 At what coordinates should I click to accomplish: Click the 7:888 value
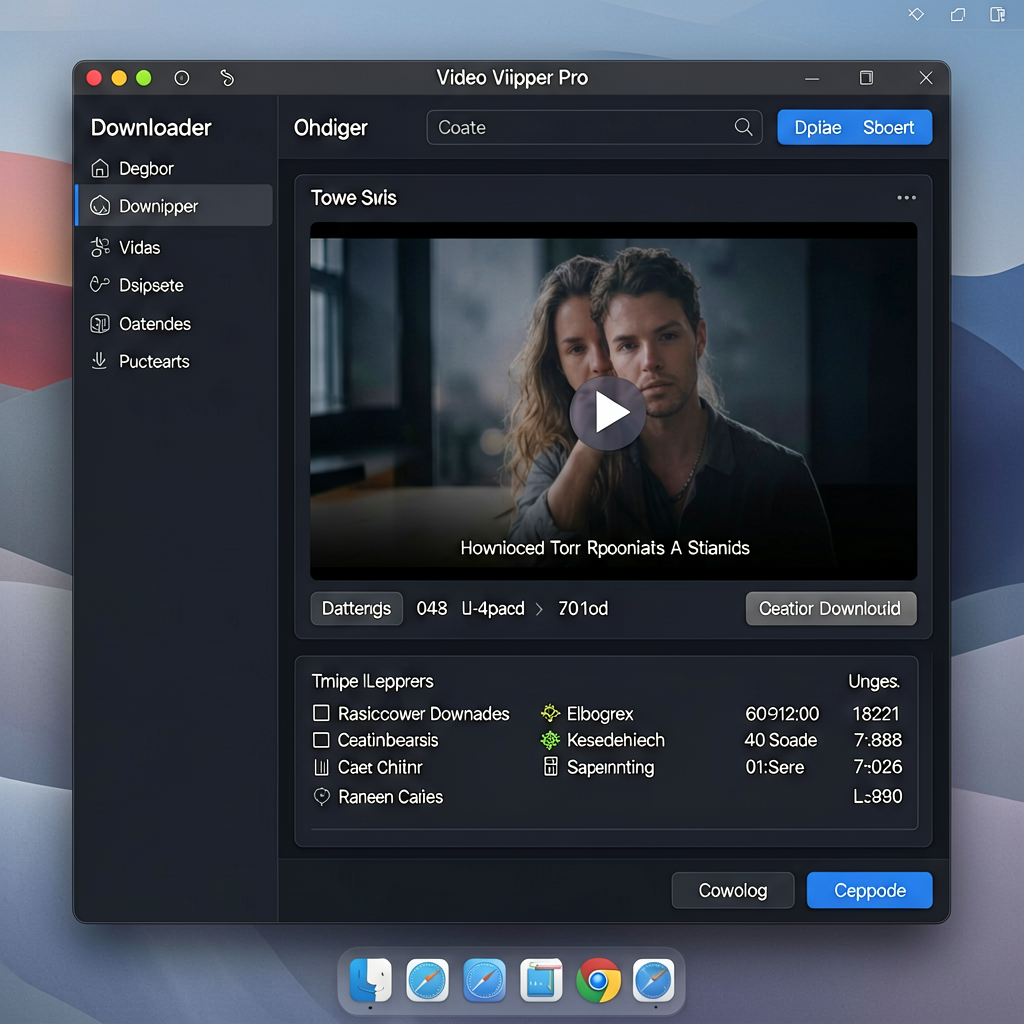tap(878, 740)
